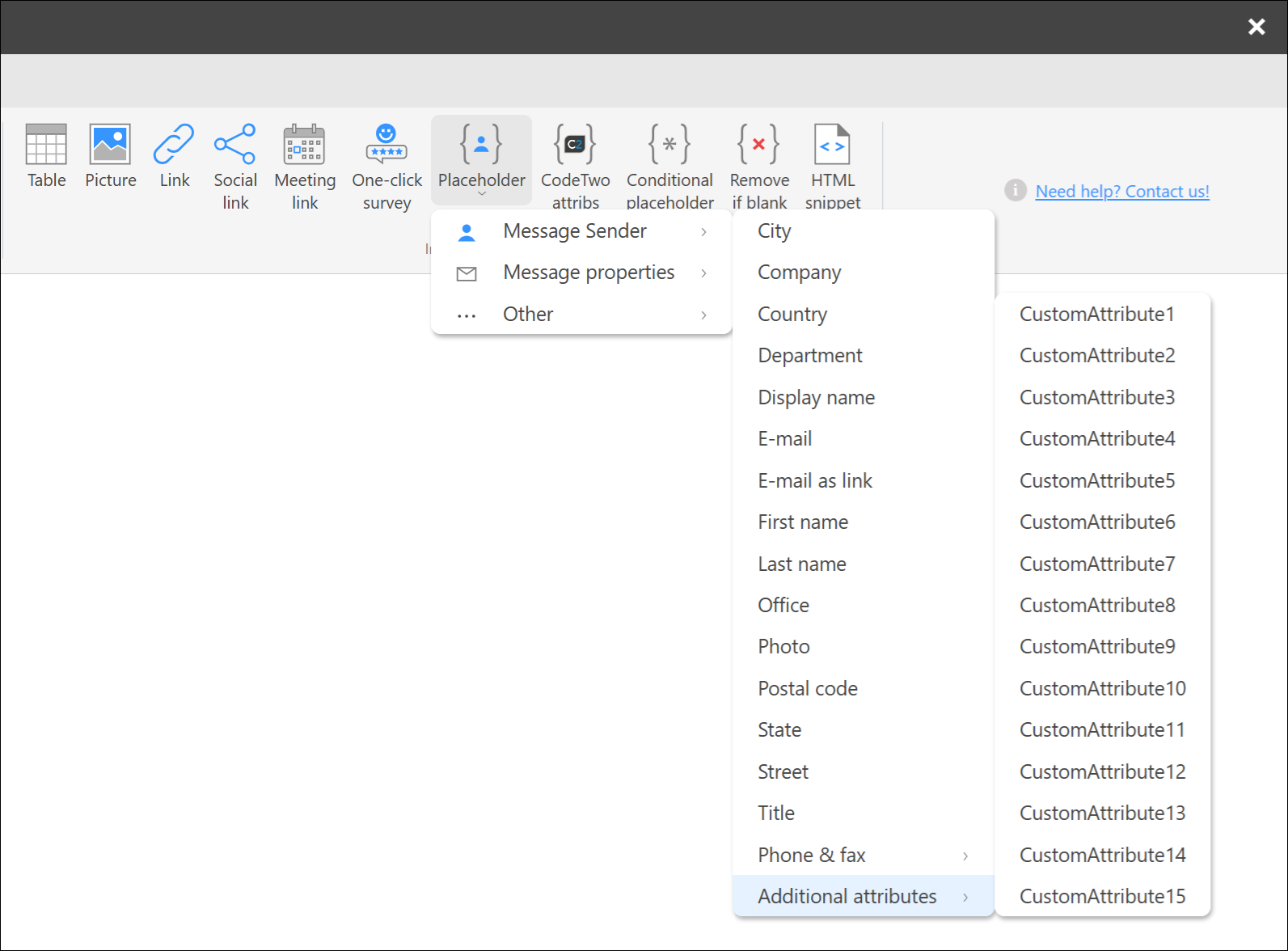Expand the Other placeholders submenu

pos(581,315)
